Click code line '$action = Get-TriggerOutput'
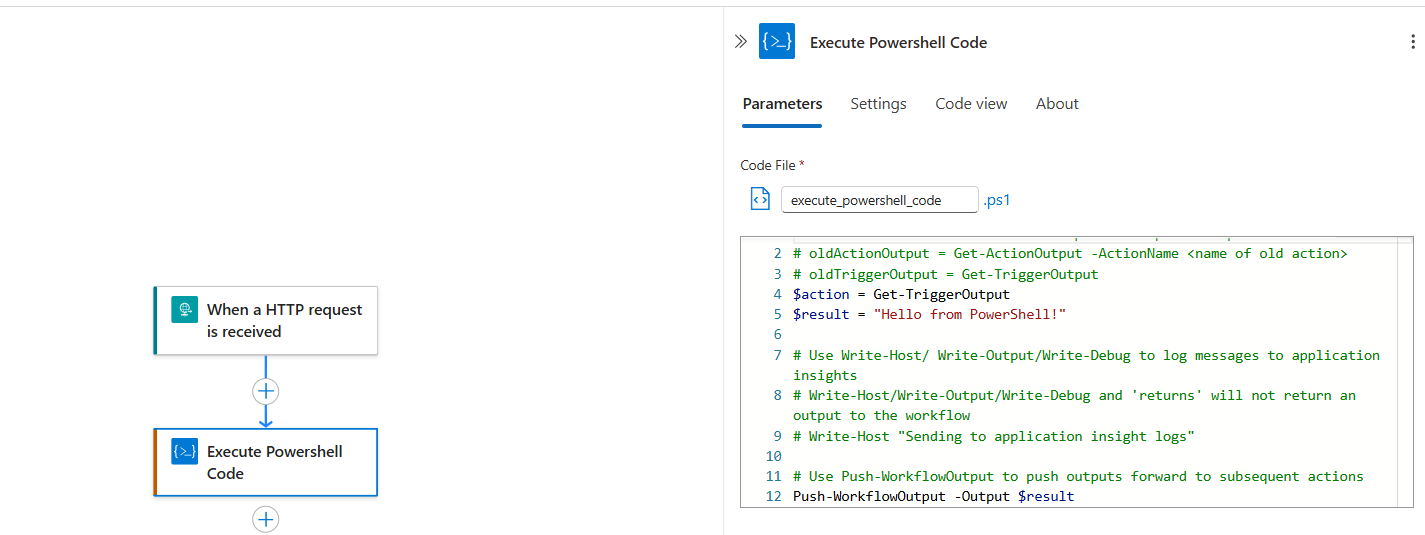The image size is (1425, 535). pyautogui.click(x=901, y=294)
